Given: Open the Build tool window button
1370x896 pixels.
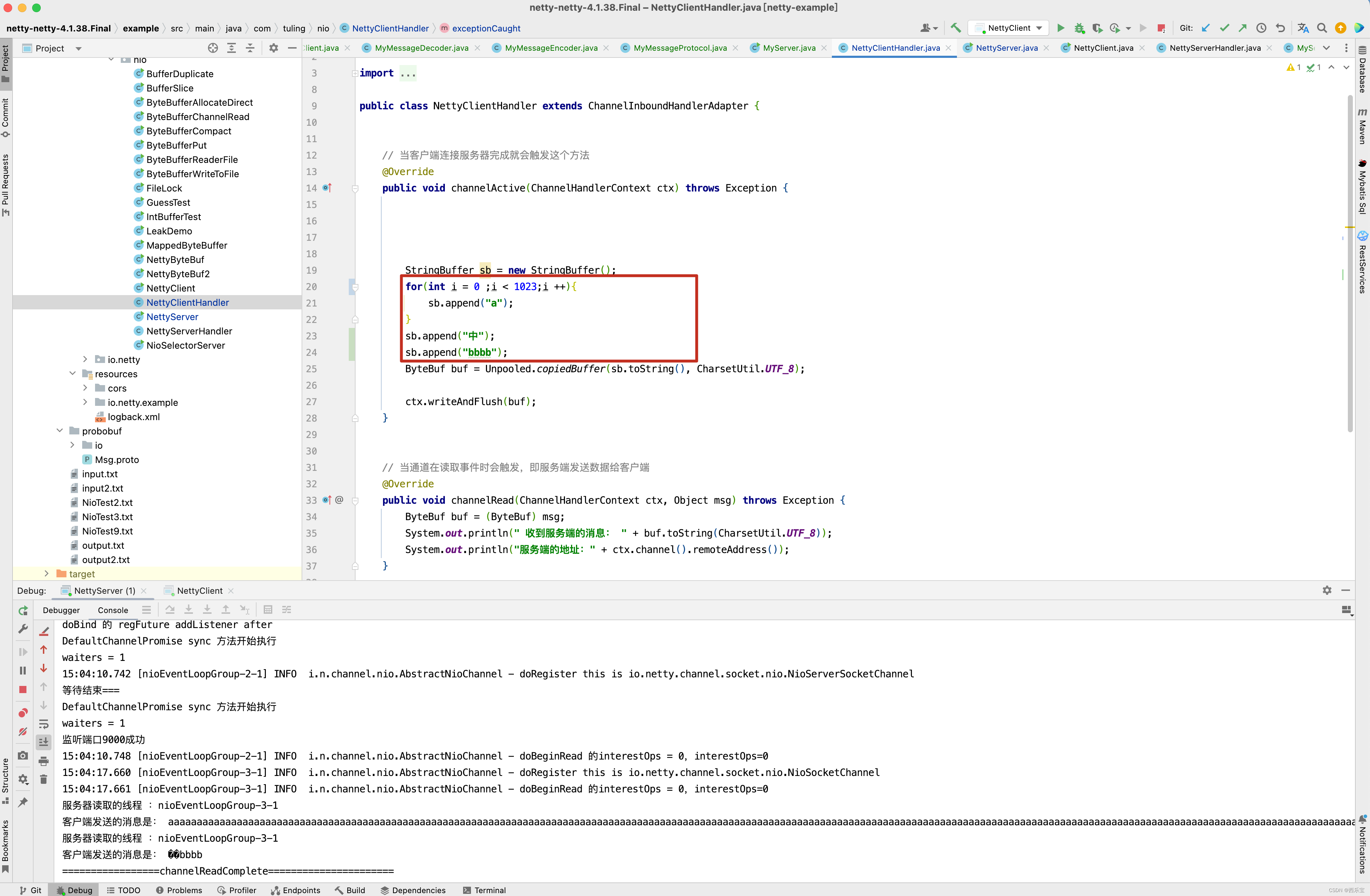Looking at the screenshot, I should [350, 890].
